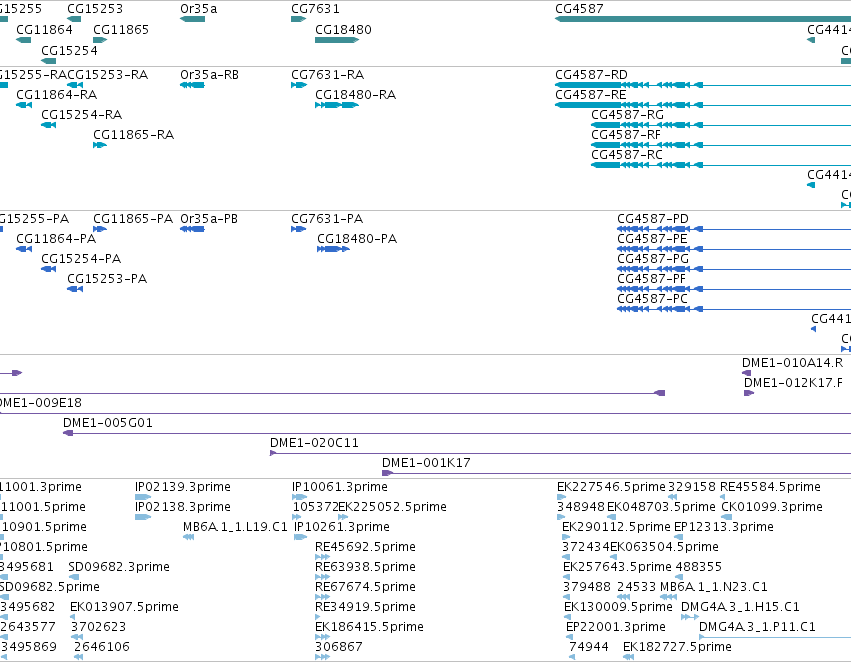Click protein CG7631-PA label

327,219
